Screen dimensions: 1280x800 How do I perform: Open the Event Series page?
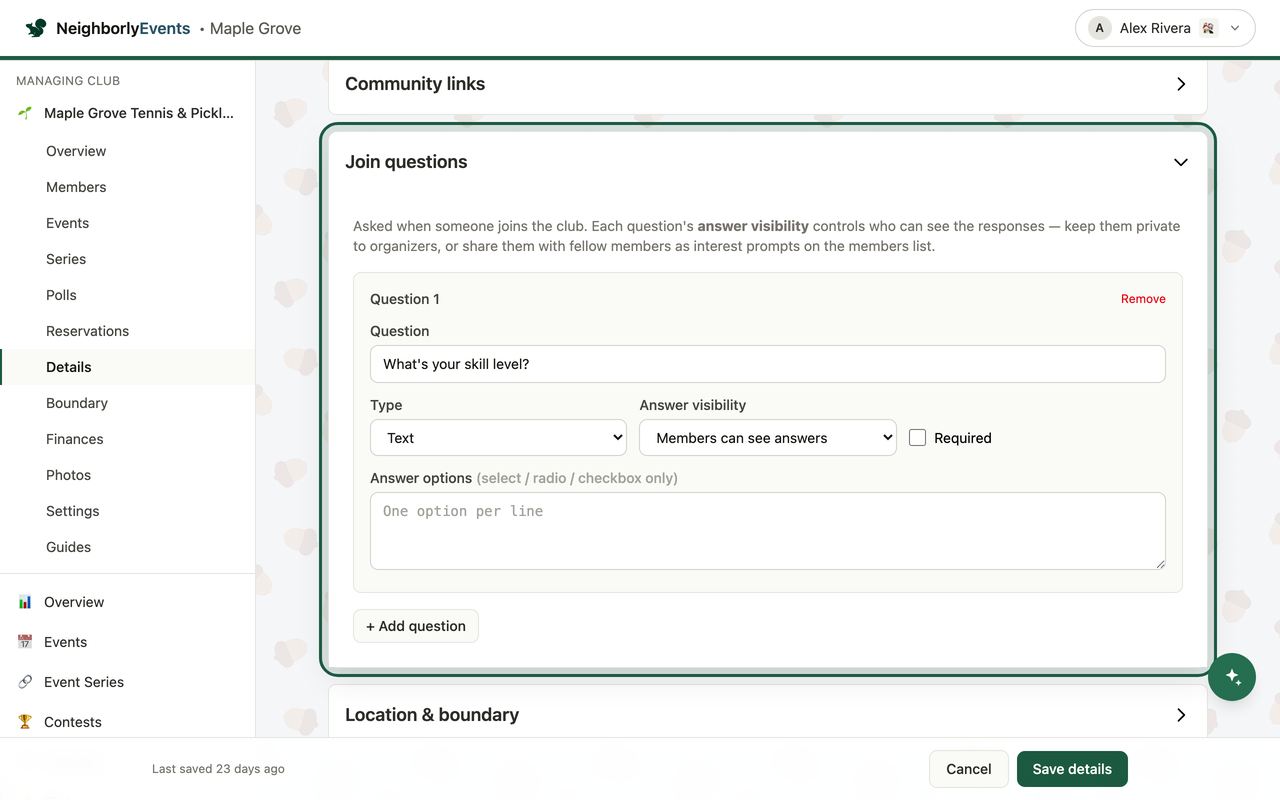84,682
